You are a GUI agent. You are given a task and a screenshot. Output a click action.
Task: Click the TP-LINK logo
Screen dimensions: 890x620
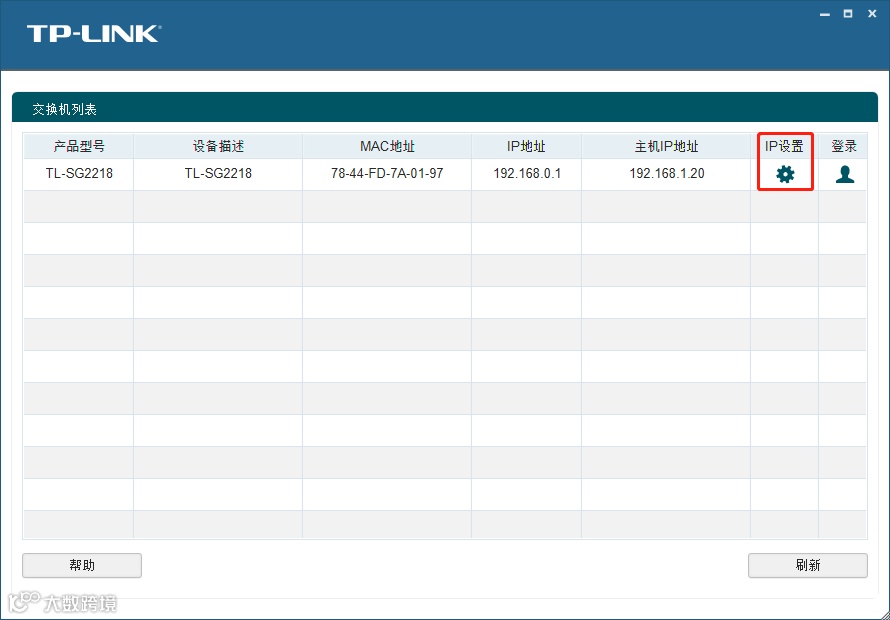pos(94,33)
